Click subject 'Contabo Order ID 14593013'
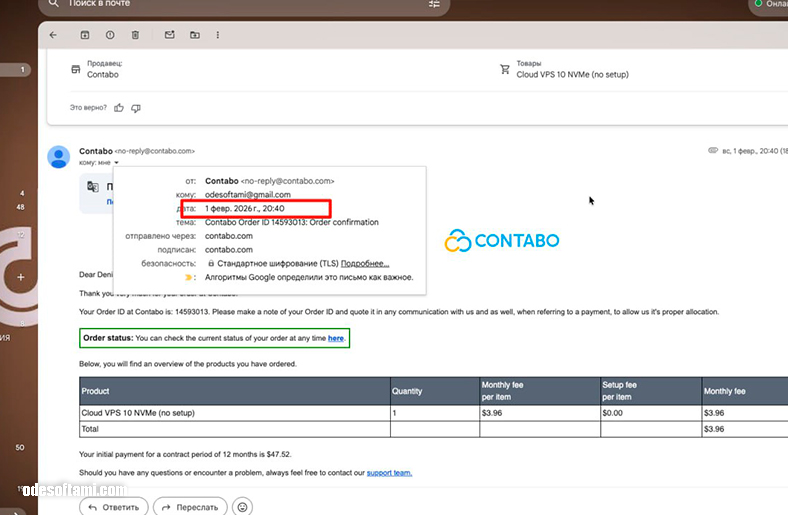 (291, 222)
